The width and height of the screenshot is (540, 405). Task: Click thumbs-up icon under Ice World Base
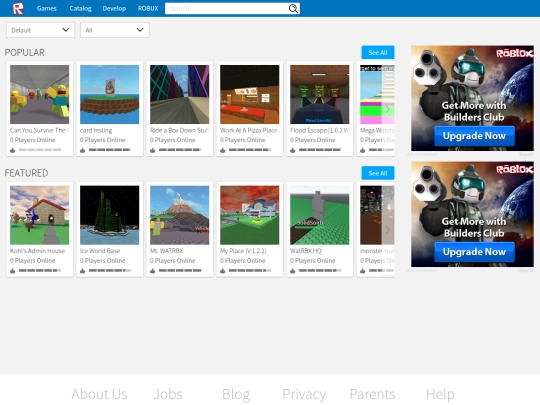[x=83, y=271]
